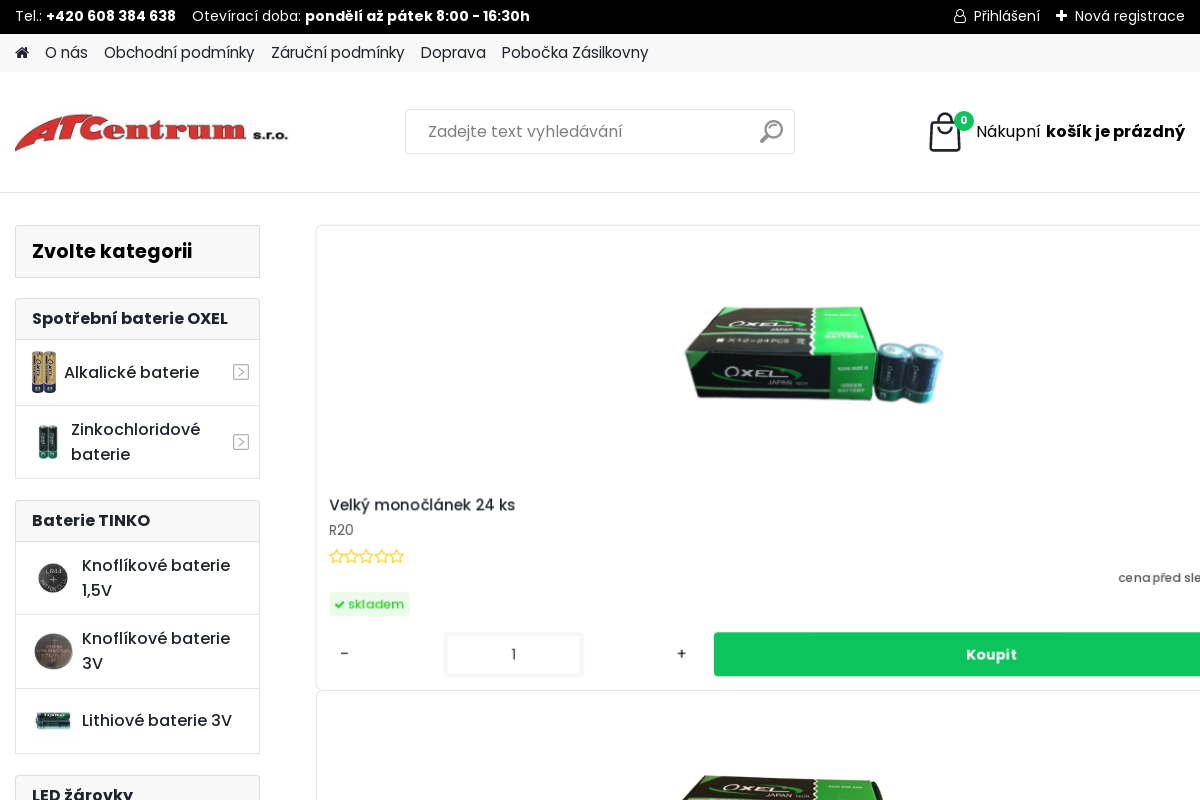Open the Doprava menu item
This screenshot has width=1200, height=800.
click(453, 53)
